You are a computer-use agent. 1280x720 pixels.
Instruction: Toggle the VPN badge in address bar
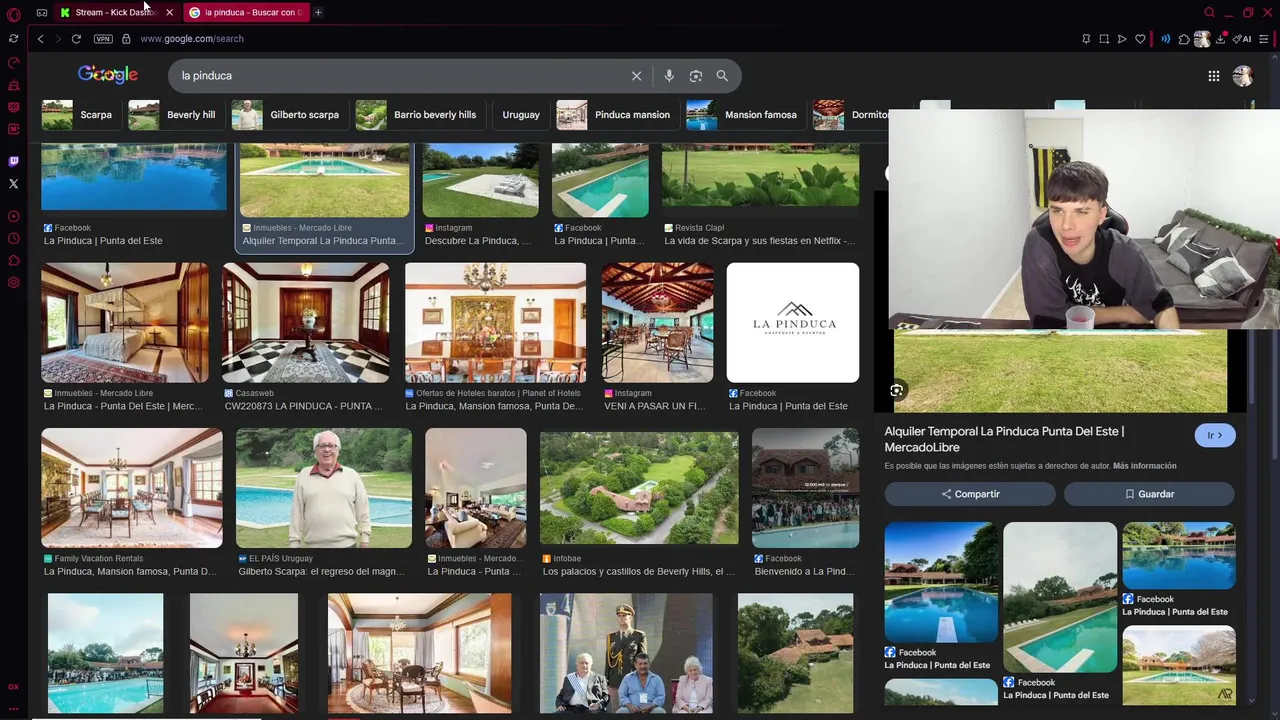click(103, 39)
